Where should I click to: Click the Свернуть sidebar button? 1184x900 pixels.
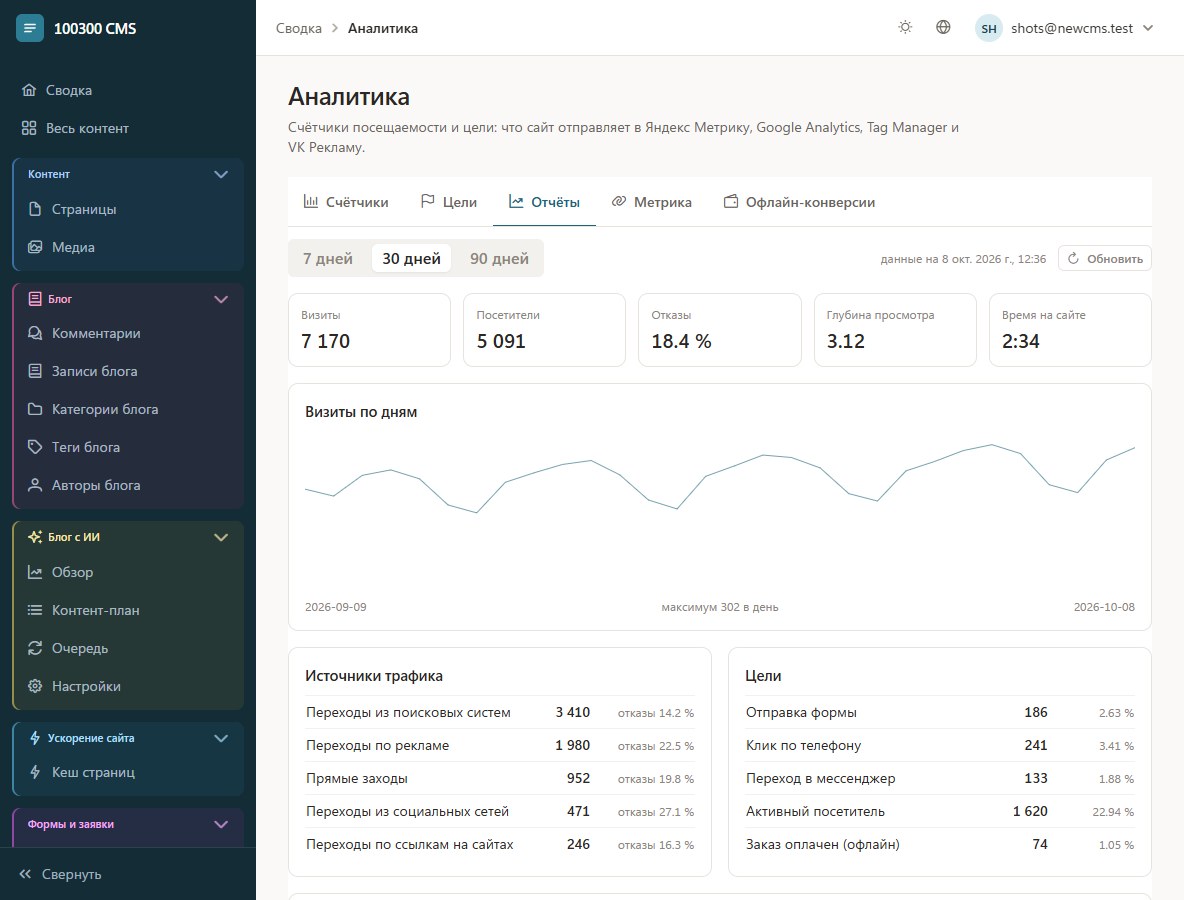(x=60, y=874)
